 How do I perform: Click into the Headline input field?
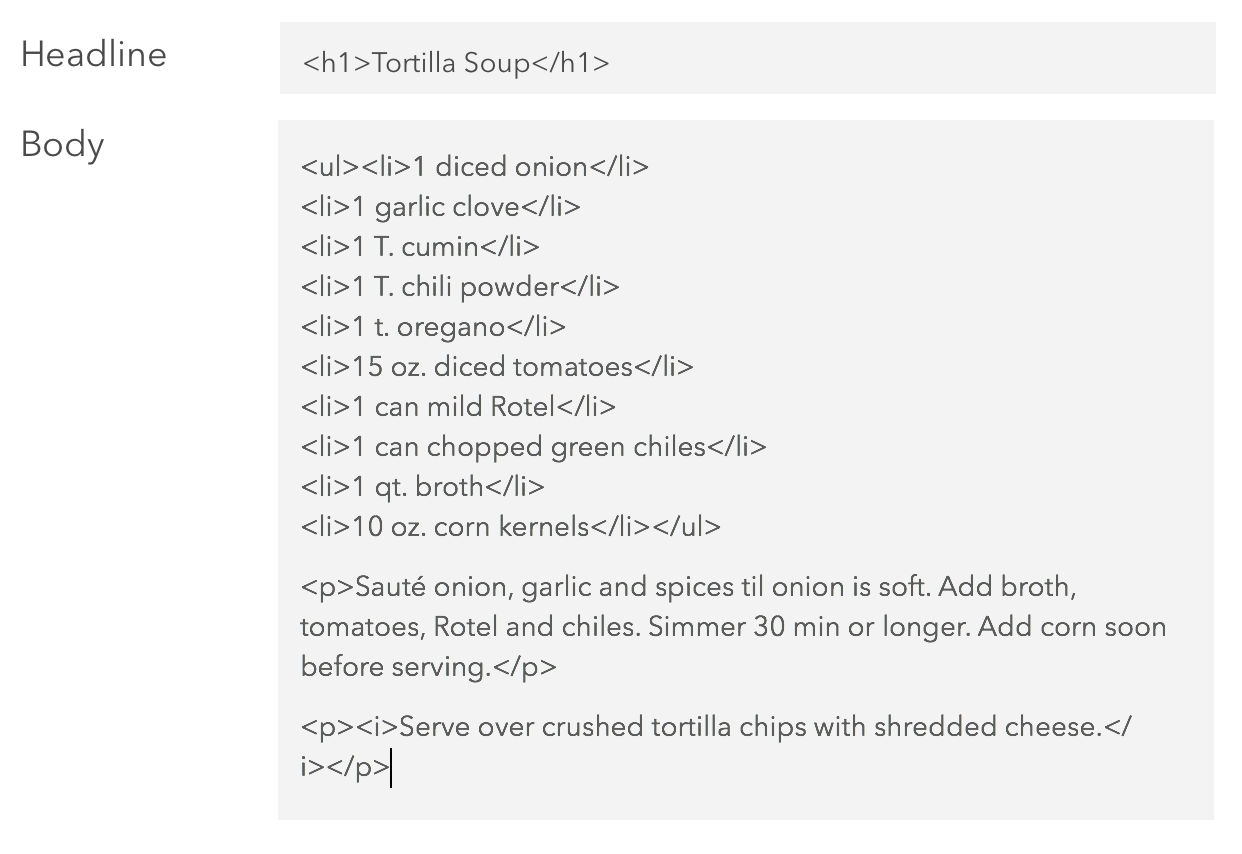747,58
